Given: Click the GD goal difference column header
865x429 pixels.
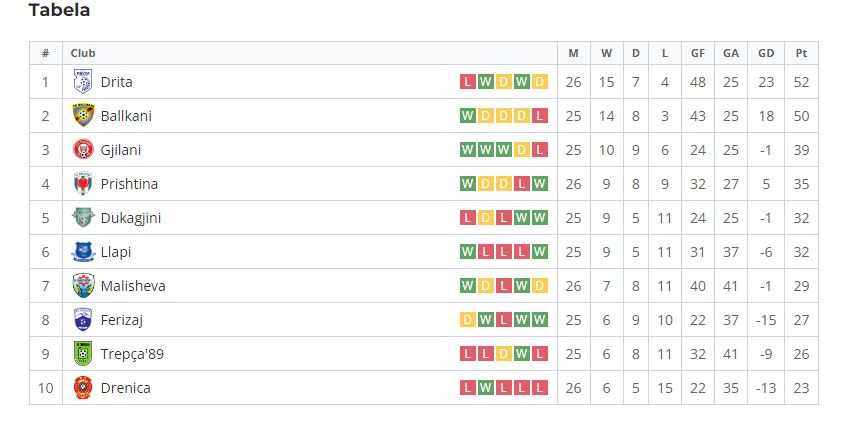Looking at the screenshot, I should pyautogui.click(x=766, y=53).
